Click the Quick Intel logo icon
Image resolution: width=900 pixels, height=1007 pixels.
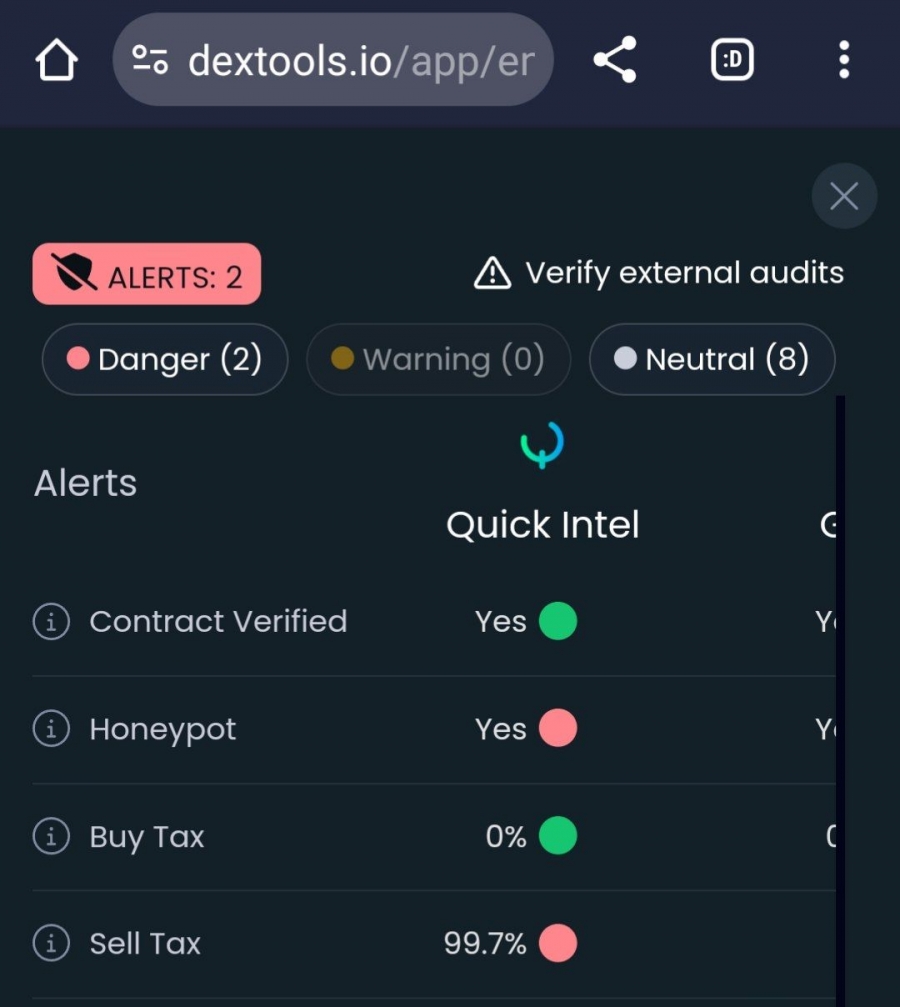coord(542,444)
